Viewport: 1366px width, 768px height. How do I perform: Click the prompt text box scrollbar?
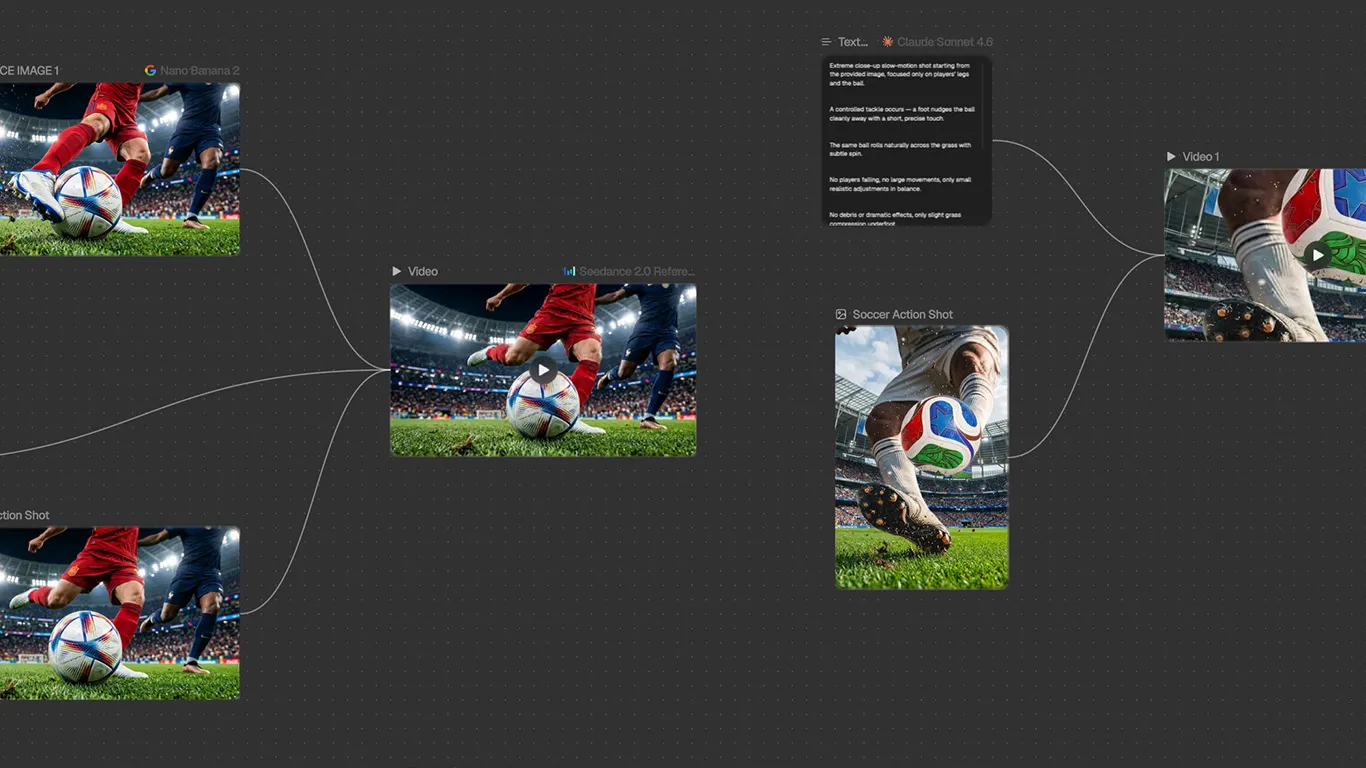click(x=984, y=105)
